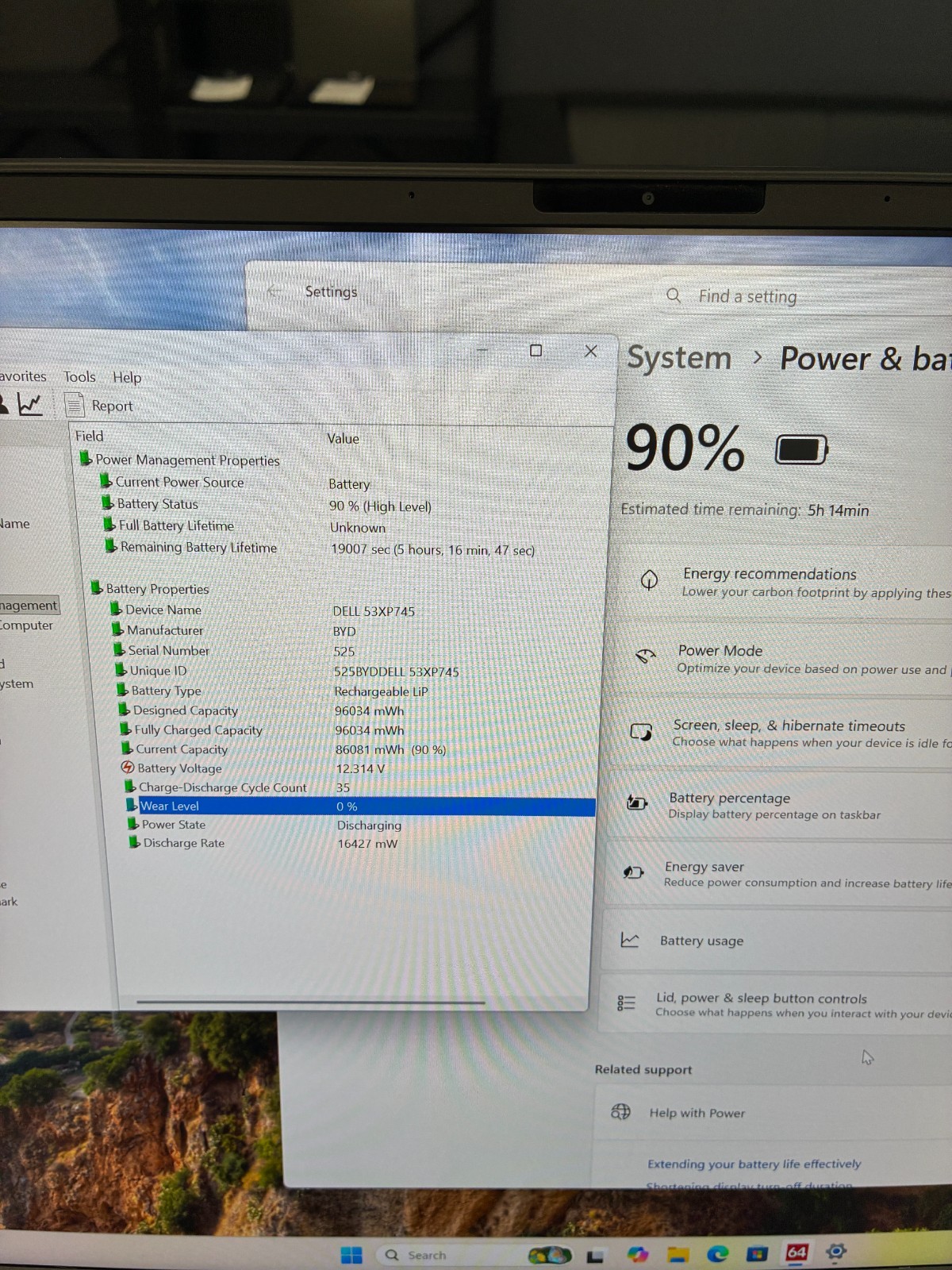Click the red voltage icon beside Battery Voltage
This screenshot has height=1270, width=952.
[128, 768]
